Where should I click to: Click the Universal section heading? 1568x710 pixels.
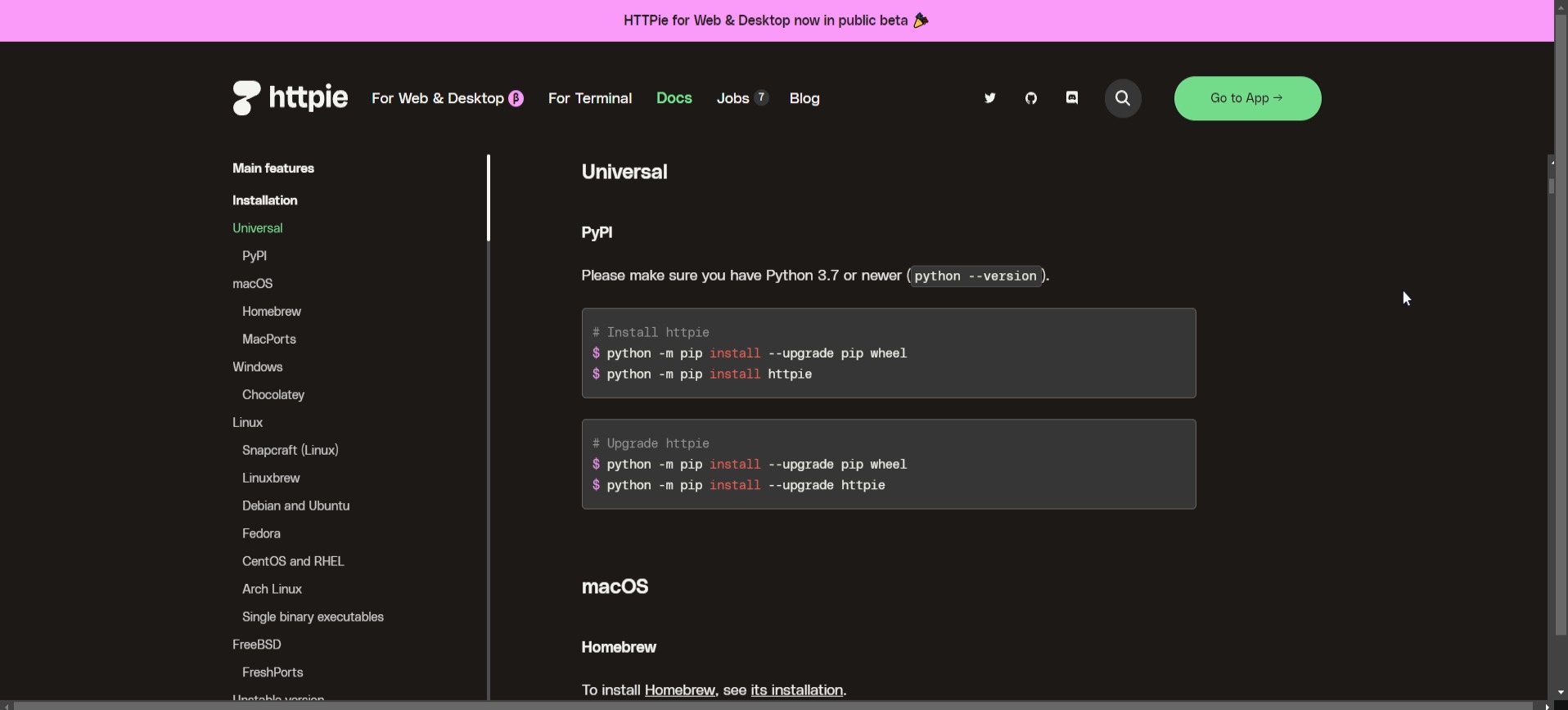[624, 173]
